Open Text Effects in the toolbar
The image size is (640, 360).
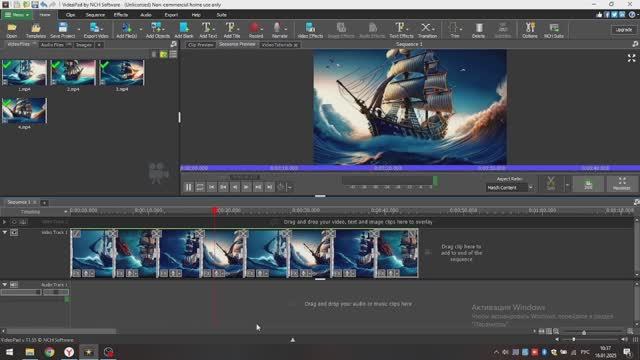pos(401,30)
